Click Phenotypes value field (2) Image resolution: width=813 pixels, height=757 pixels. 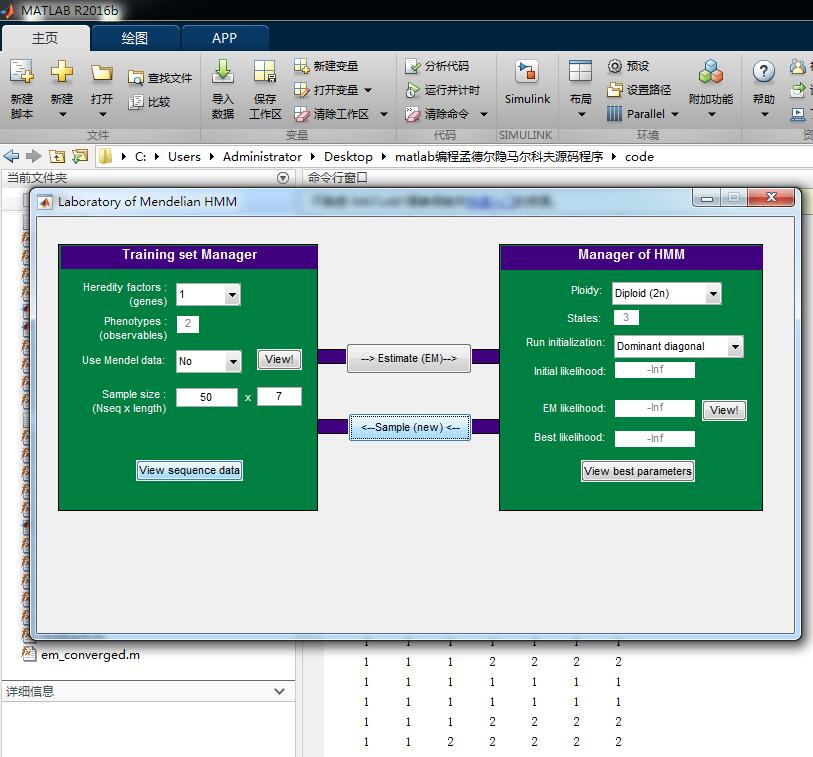click(x=188, y=324)
